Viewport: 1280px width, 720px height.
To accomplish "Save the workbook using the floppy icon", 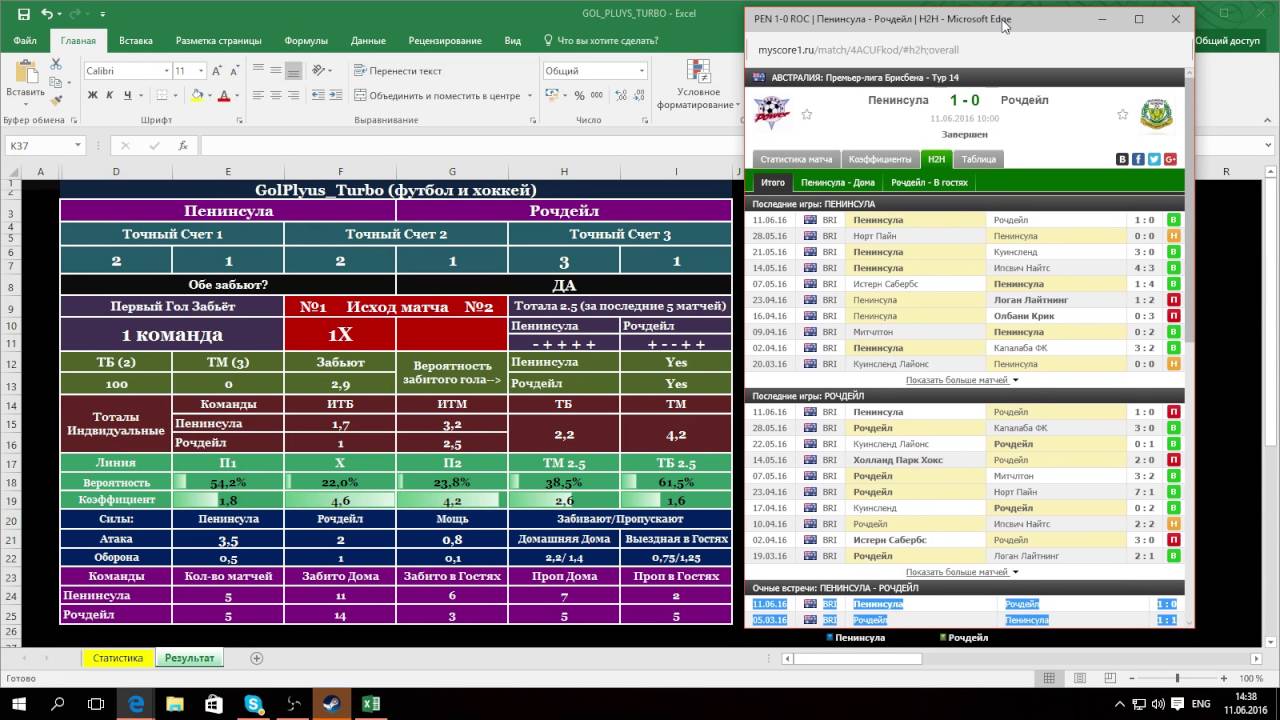I will tap(25, 14).
